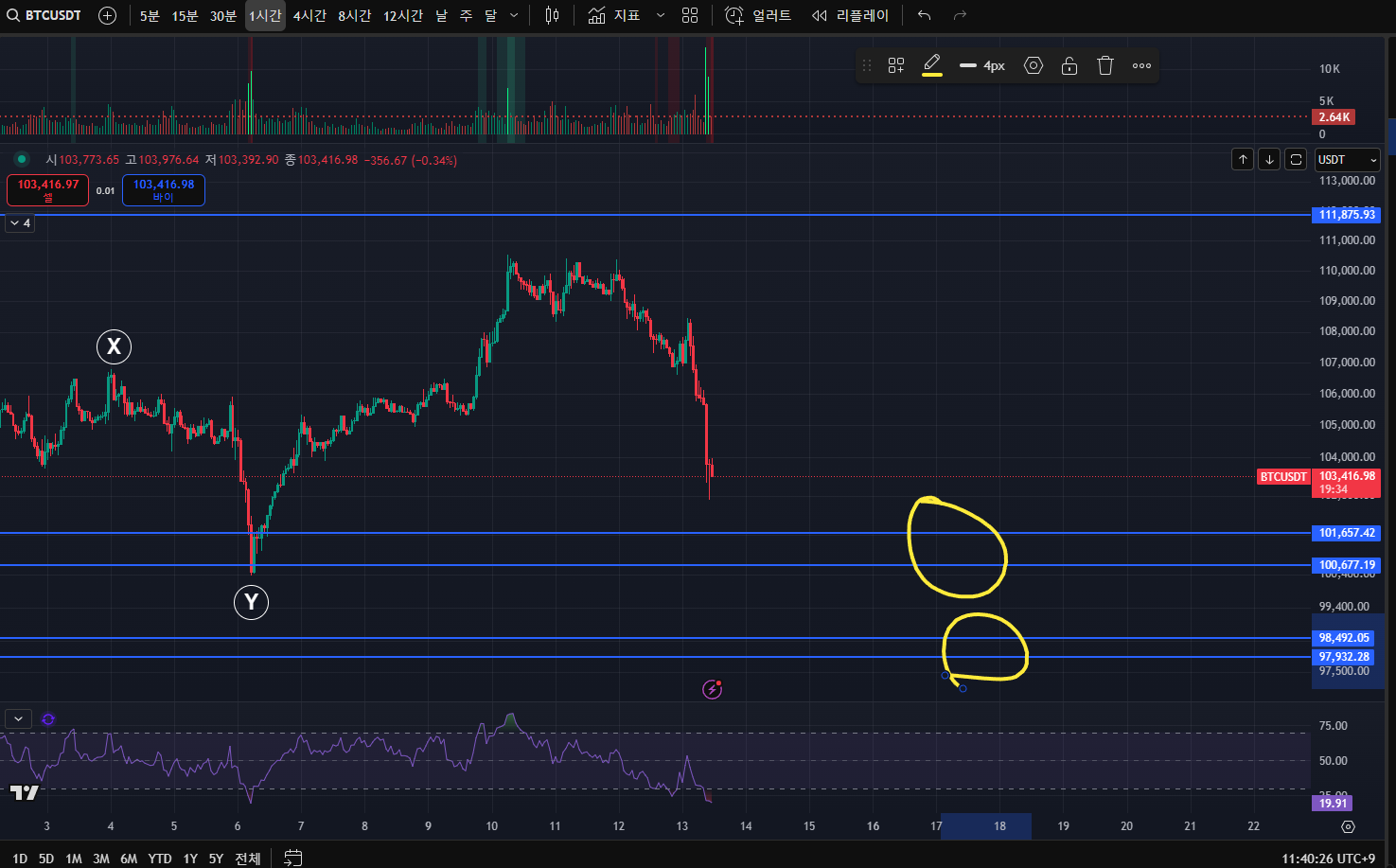Toggle lock on the selected drawing
1396x868 pixels.
(x=1069, y=65)
